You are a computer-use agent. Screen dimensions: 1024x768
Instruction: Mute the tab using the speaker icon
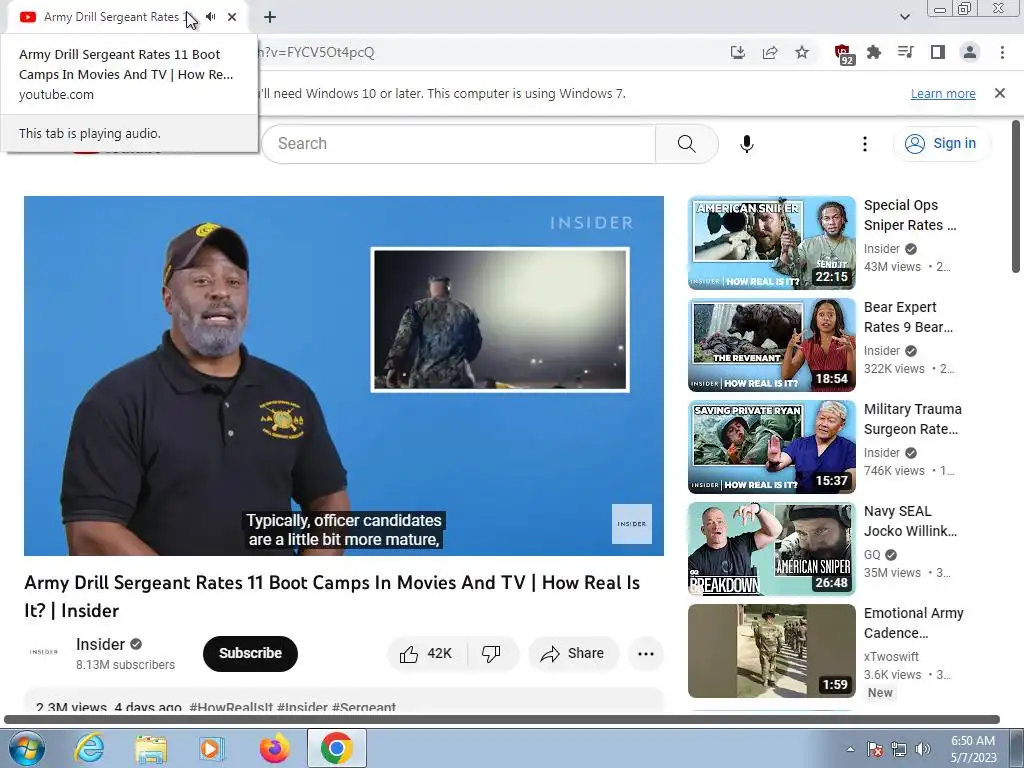point(211,17)
